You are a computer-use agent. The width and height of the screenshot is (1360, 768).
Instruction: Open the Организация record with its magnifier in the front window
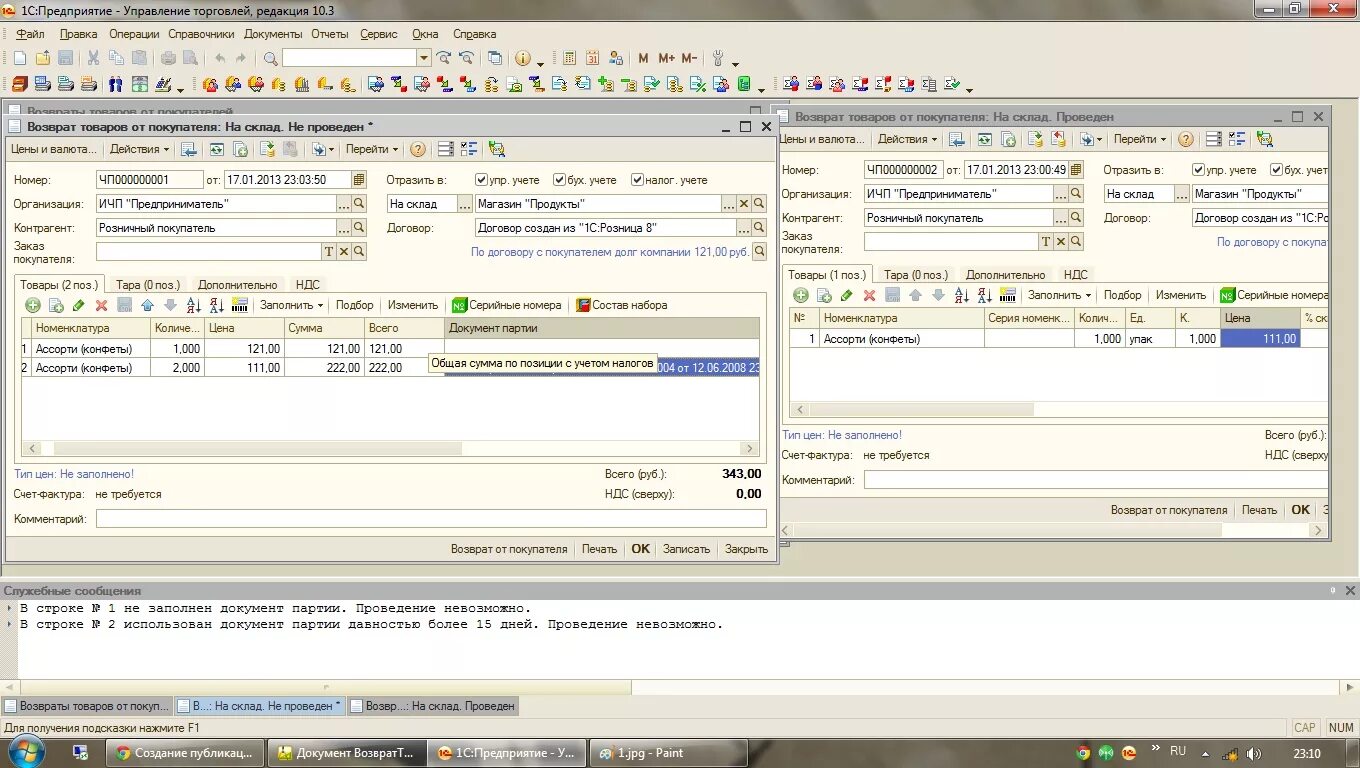[359, 204]
